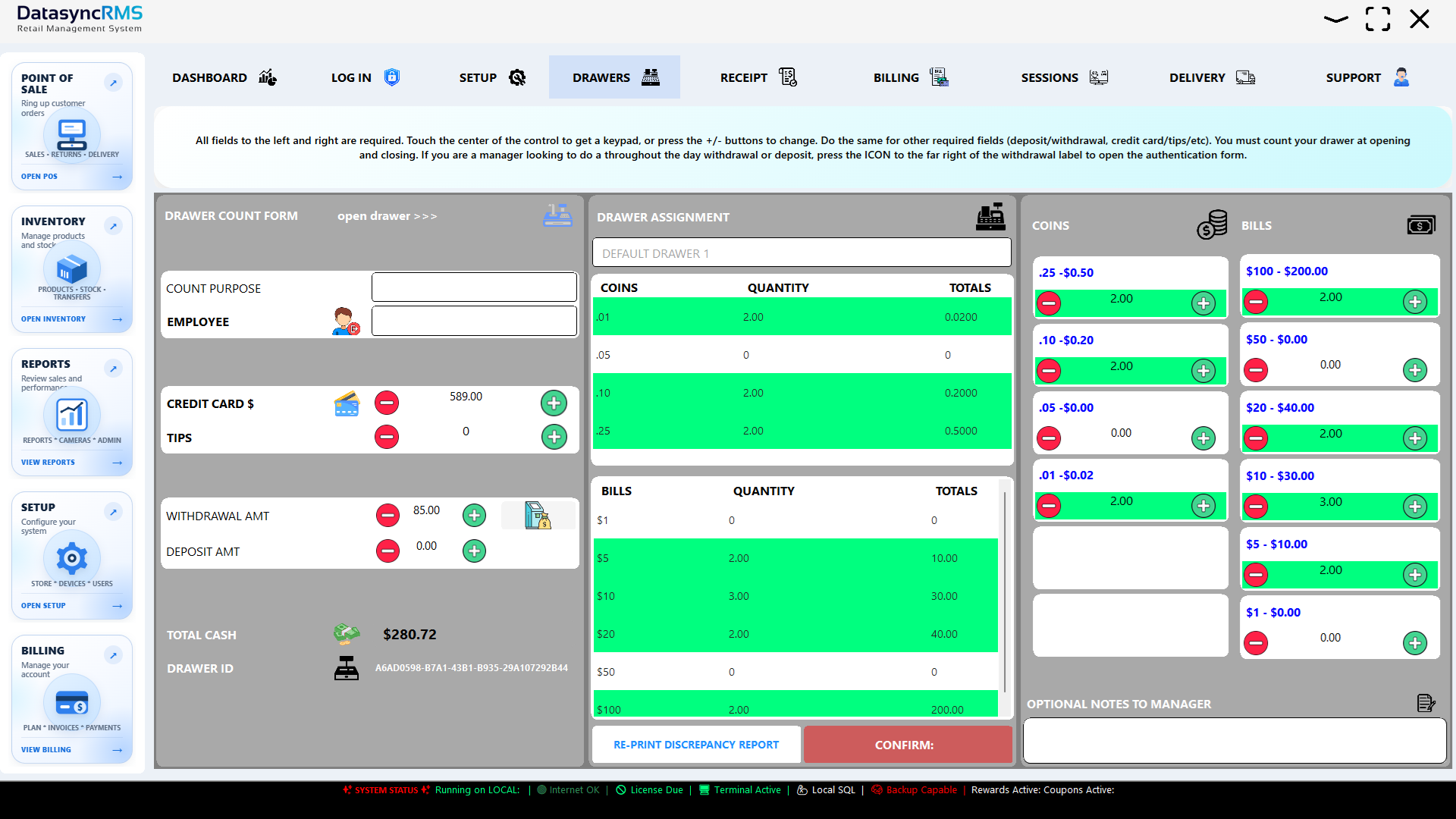The width and height of the screenshot is (1456, 819).
Task: Open the Reports chart icon in sidebar
Action: pyautogui.click(x=72, y=415)
